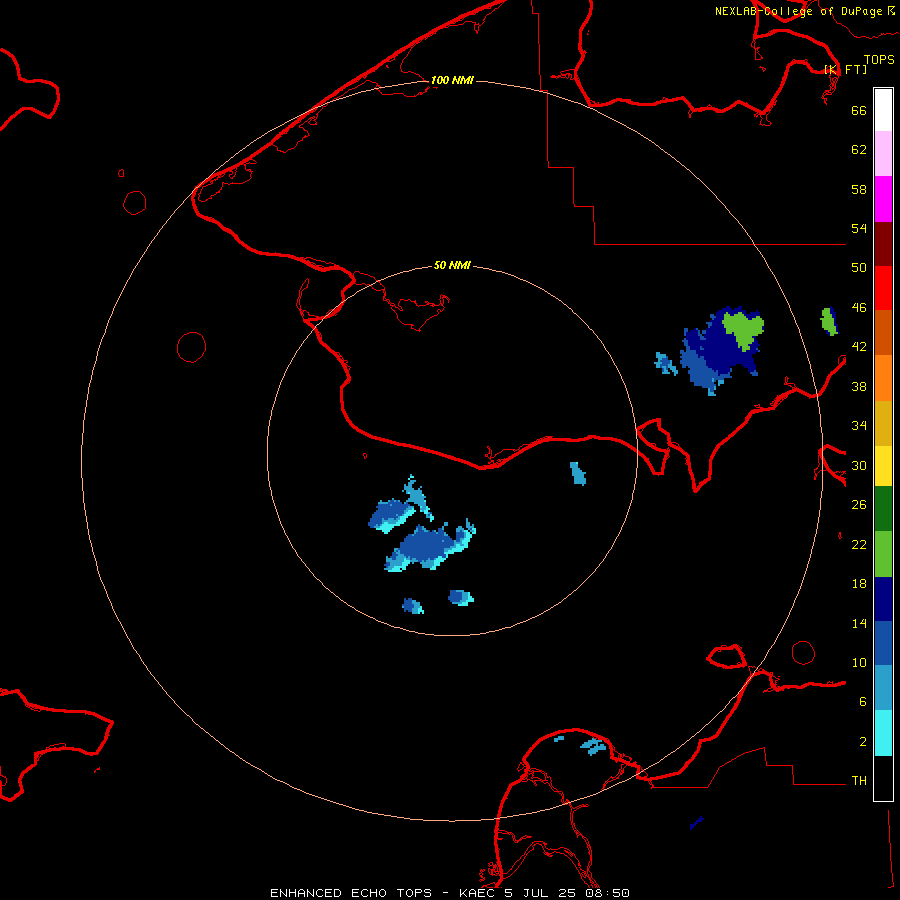This screenshot has width=900, height=900.
Task: Click the 100 NMI range ring label
Action: (x=452, y=80)
